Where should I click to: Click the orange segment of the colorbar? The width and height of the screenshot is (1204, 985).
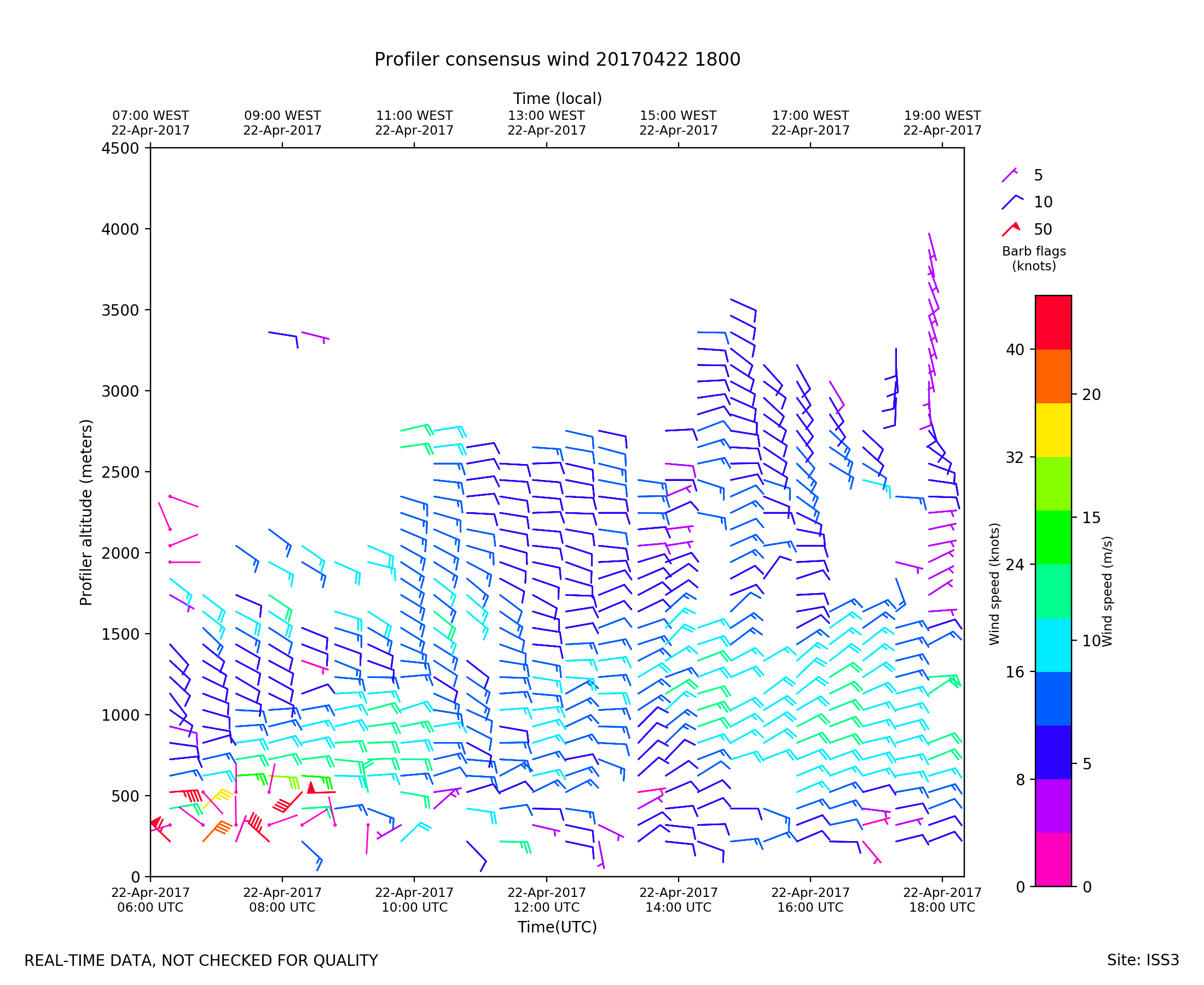1053,376
